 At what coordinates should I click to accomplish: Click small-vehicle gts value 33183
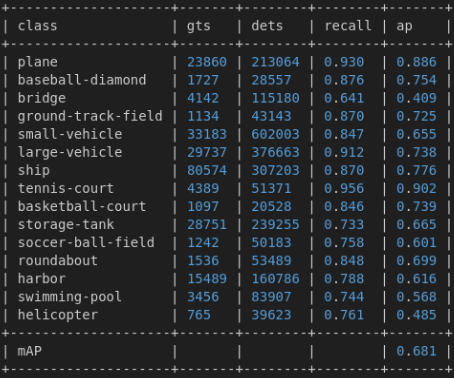[207, 134]
